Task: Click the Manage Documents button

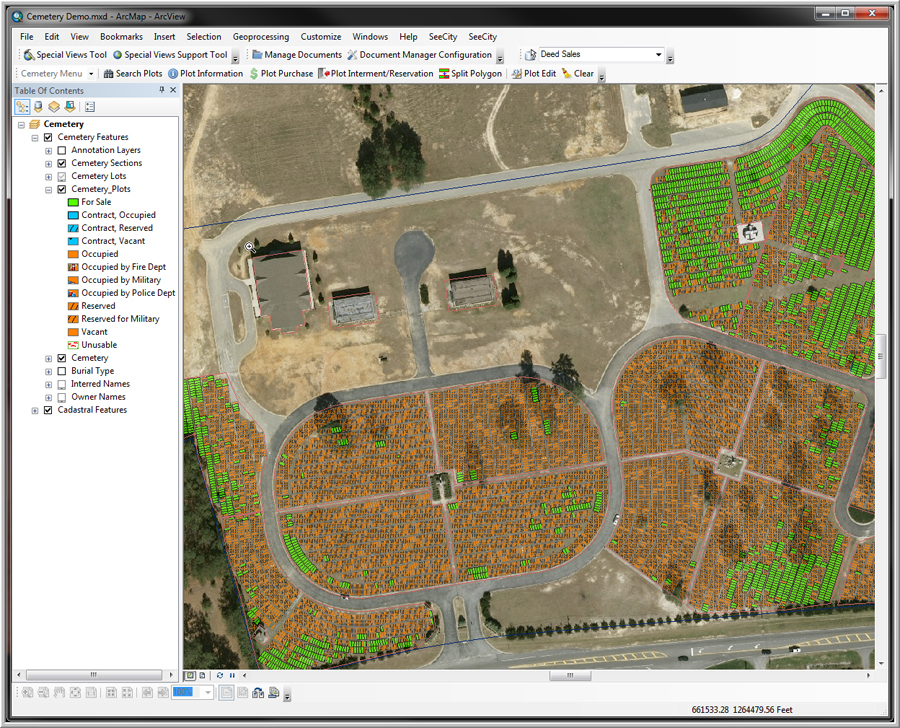Action: click(x=296, y=55)
